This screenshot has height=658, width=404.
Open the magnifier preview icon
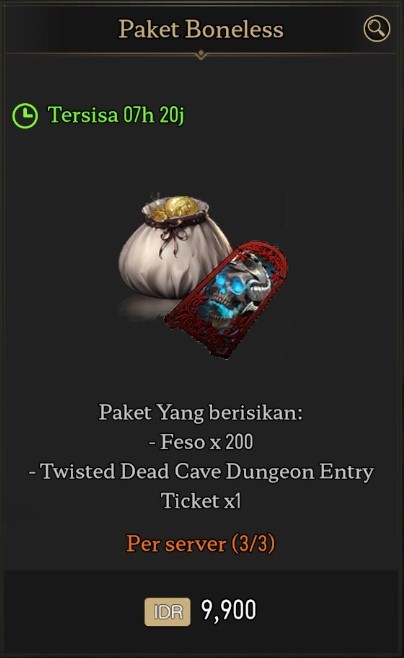376,29
